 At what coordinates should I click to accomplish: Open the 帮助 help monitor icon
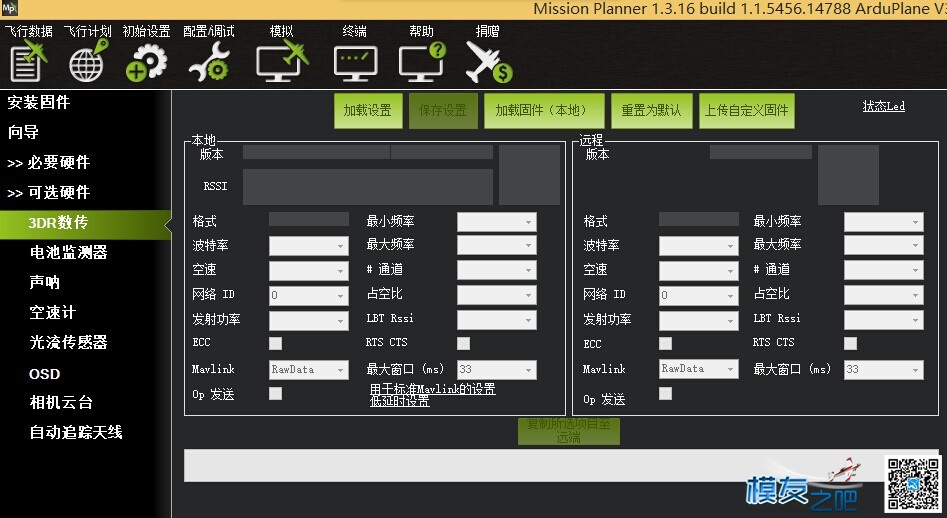422,62
